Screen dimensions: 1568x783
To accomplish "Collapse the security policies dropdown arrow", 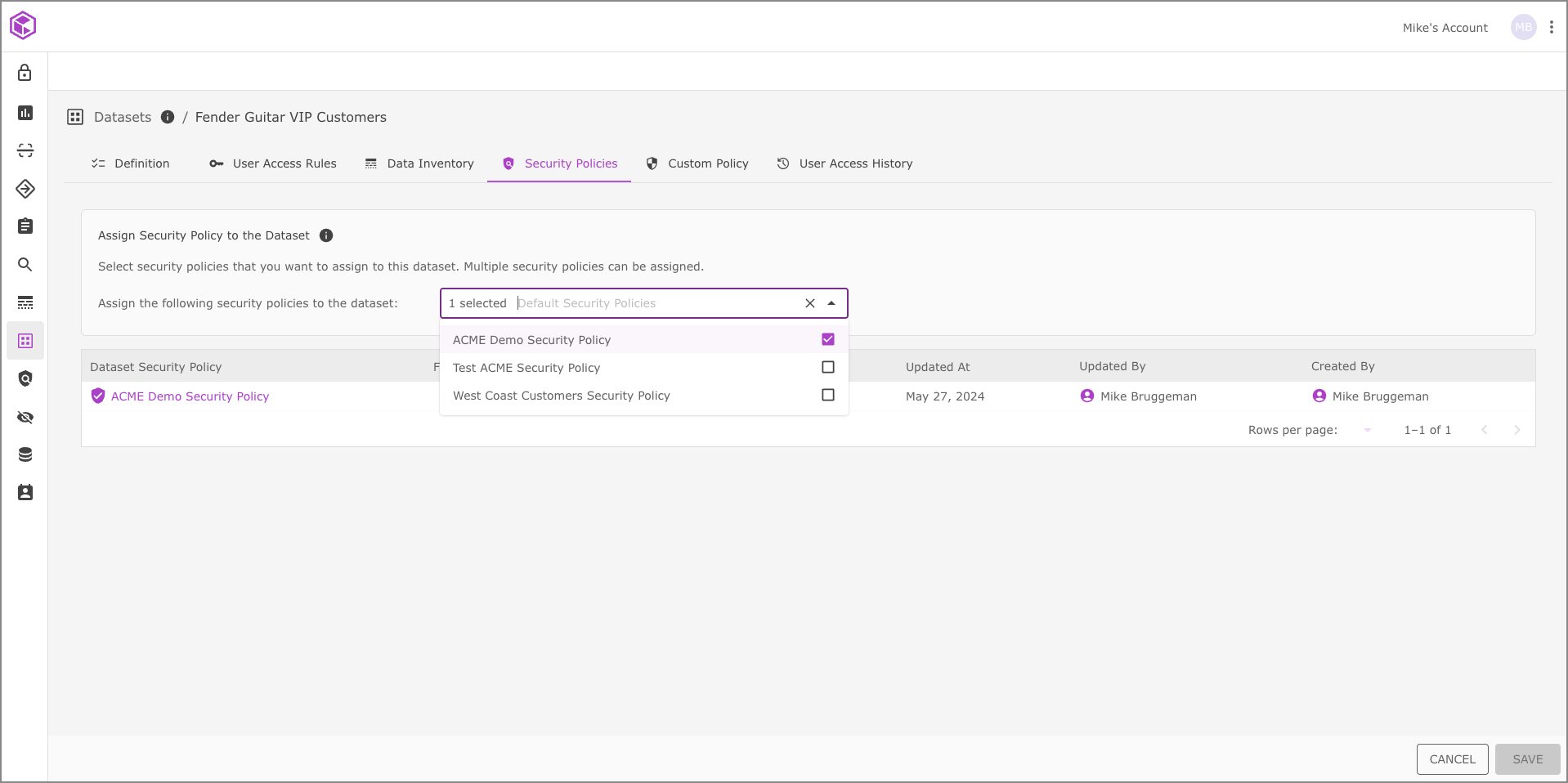I will tap(831, 303).
